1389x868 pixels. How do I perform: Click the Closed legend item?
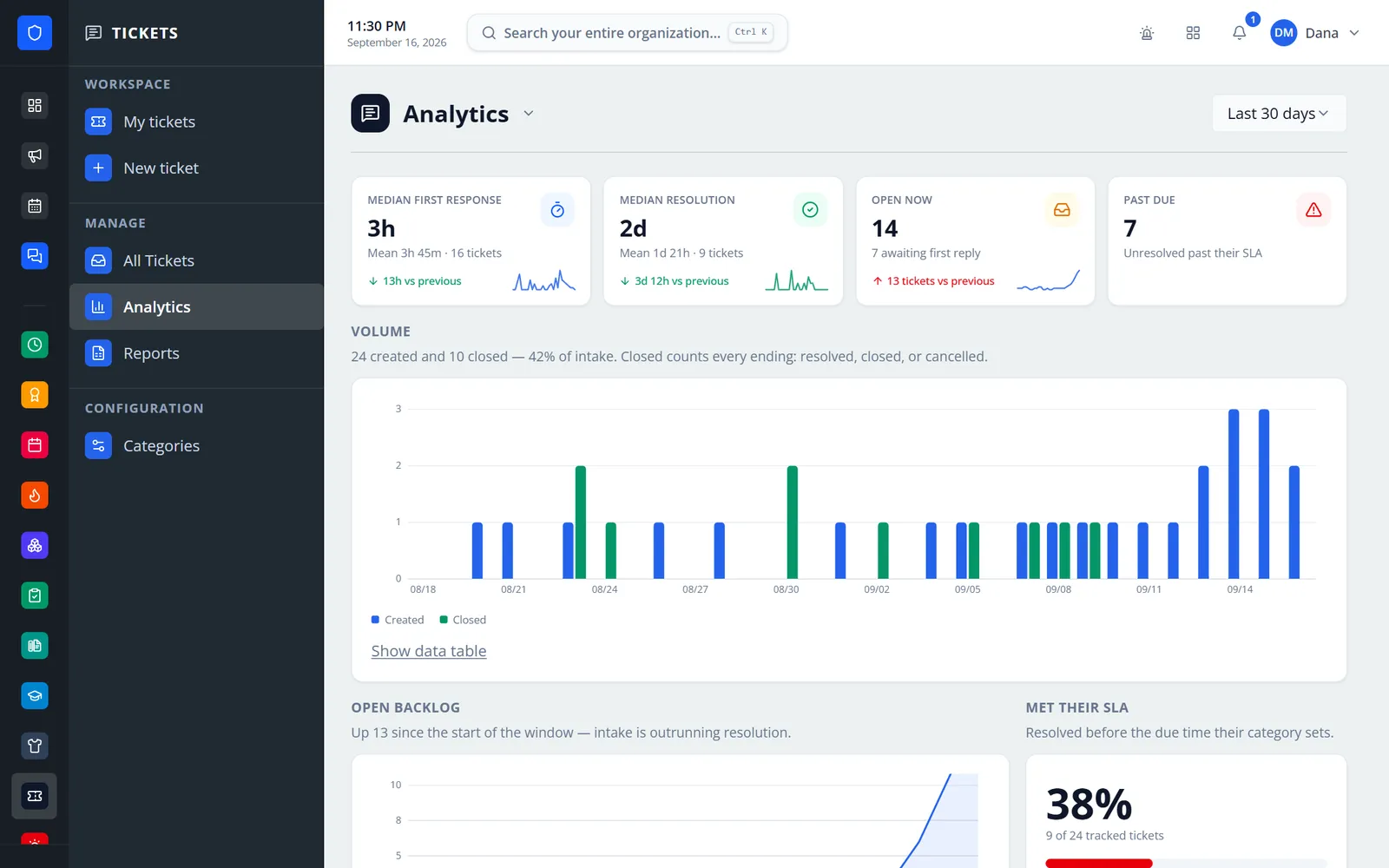[x=463, y=620]
